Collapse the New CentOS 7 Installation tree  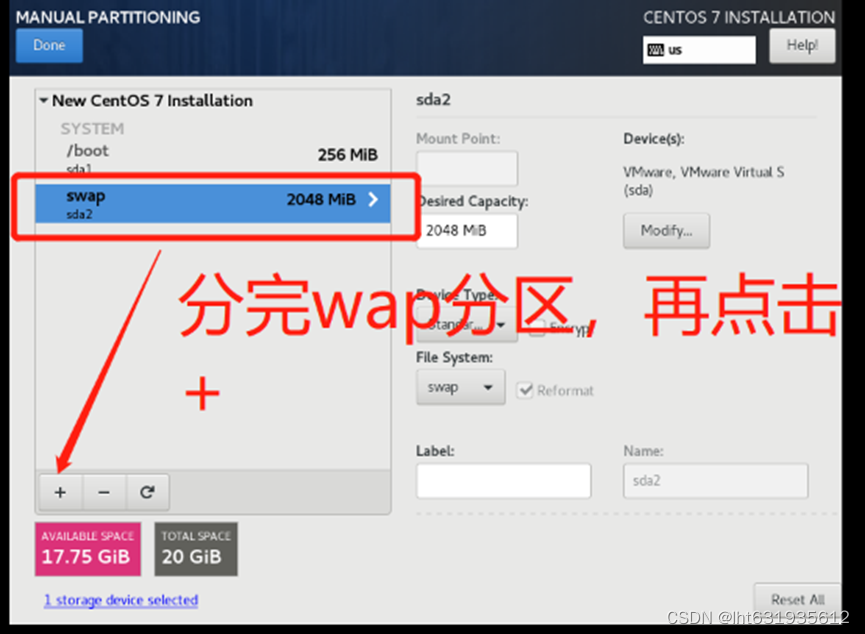pos(43,100)
